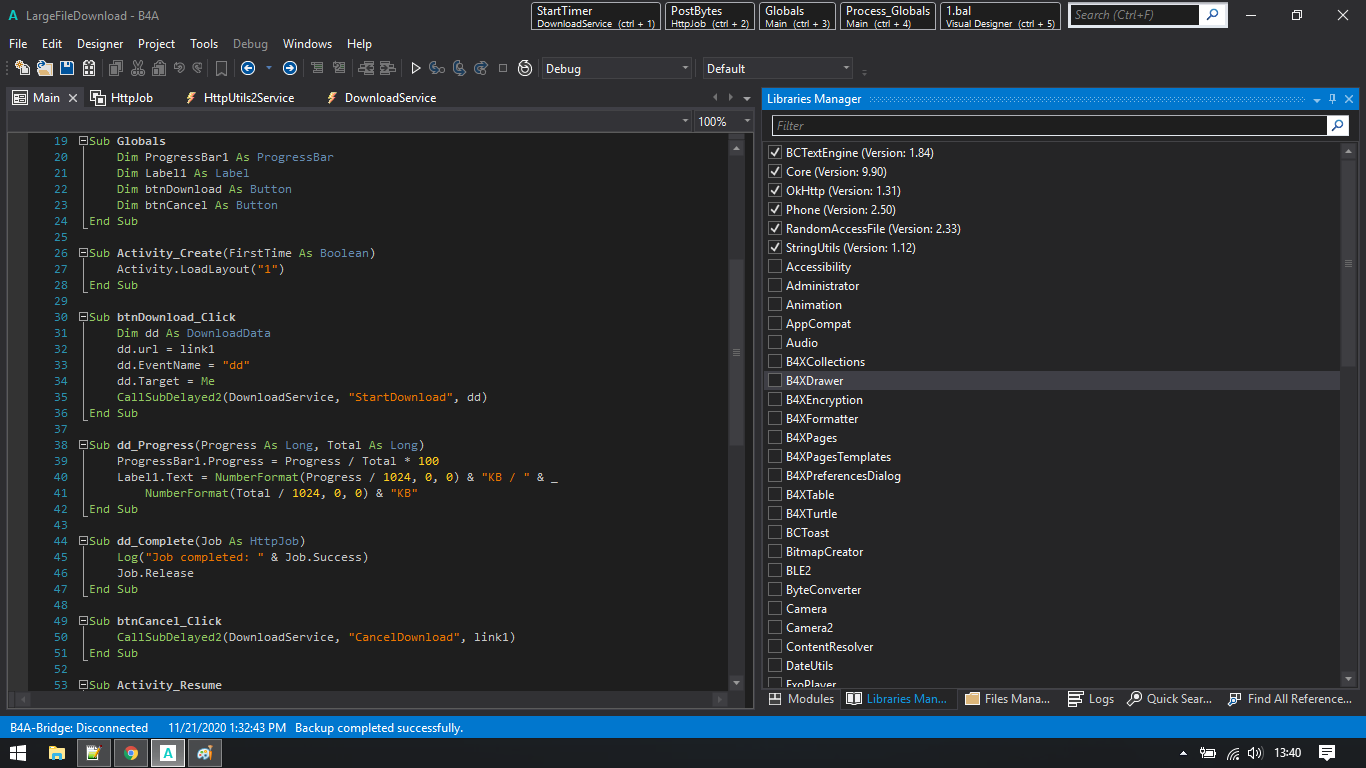Save the project with the floppy icon

[x=67, y=68]
